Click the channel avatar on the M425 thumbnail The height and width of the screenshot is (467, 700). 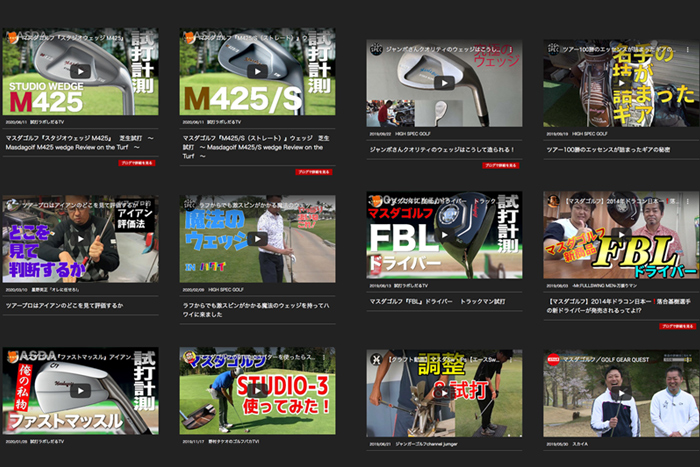12,37
